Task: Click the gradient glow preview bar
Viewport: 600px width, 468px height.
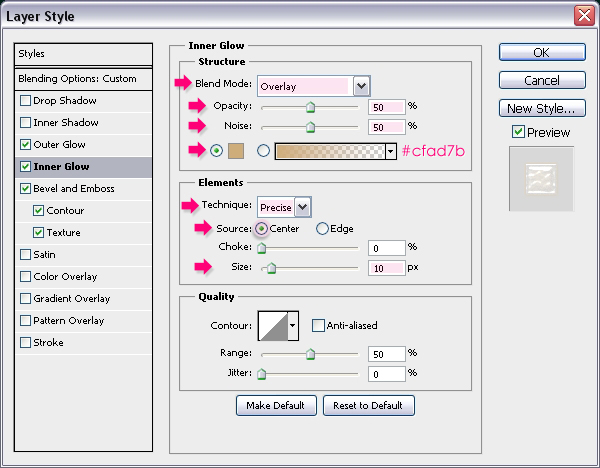Action: pos(329,151)
